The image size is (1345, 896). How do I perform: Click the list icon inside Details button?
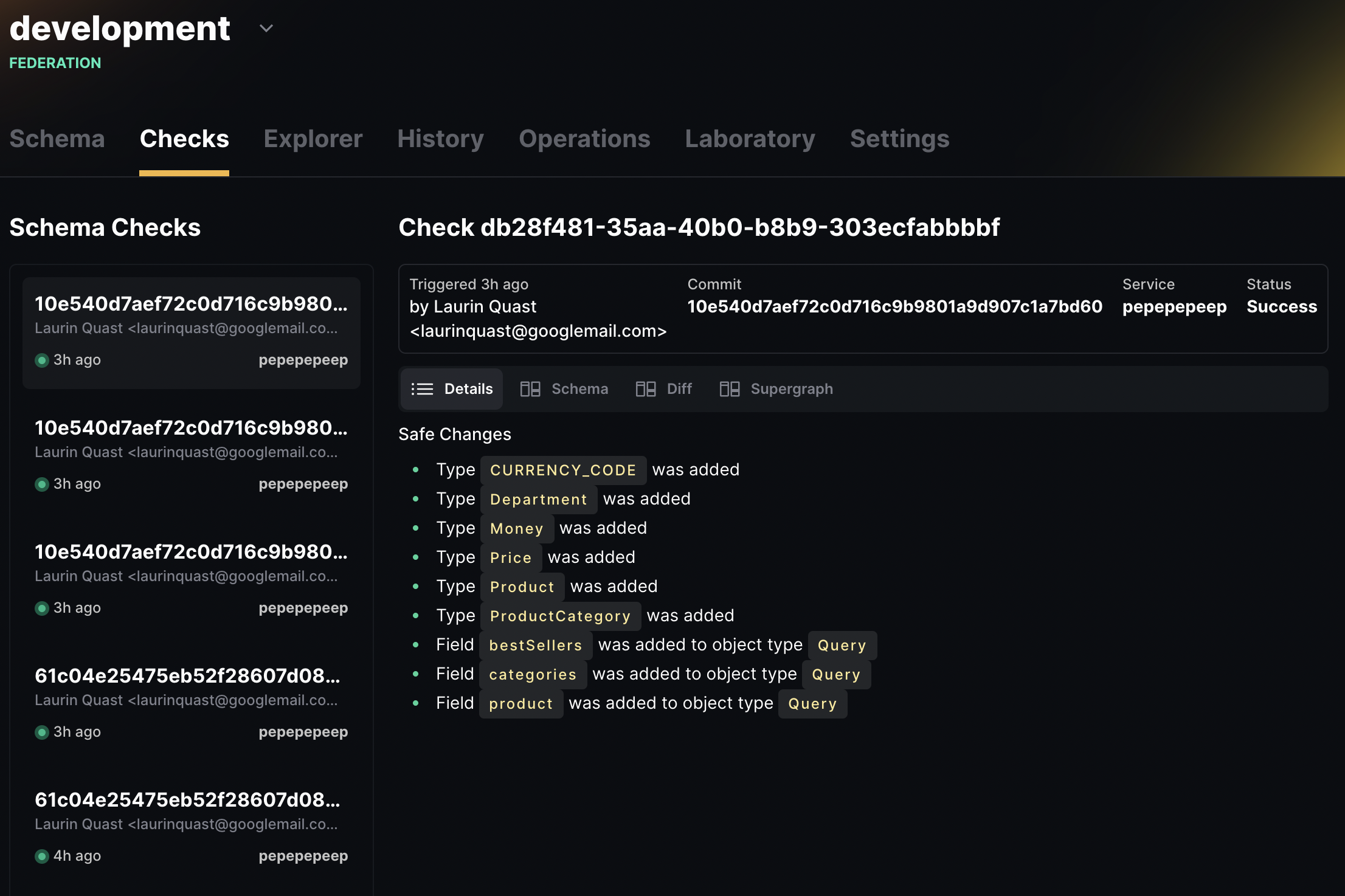pos(422,389)
